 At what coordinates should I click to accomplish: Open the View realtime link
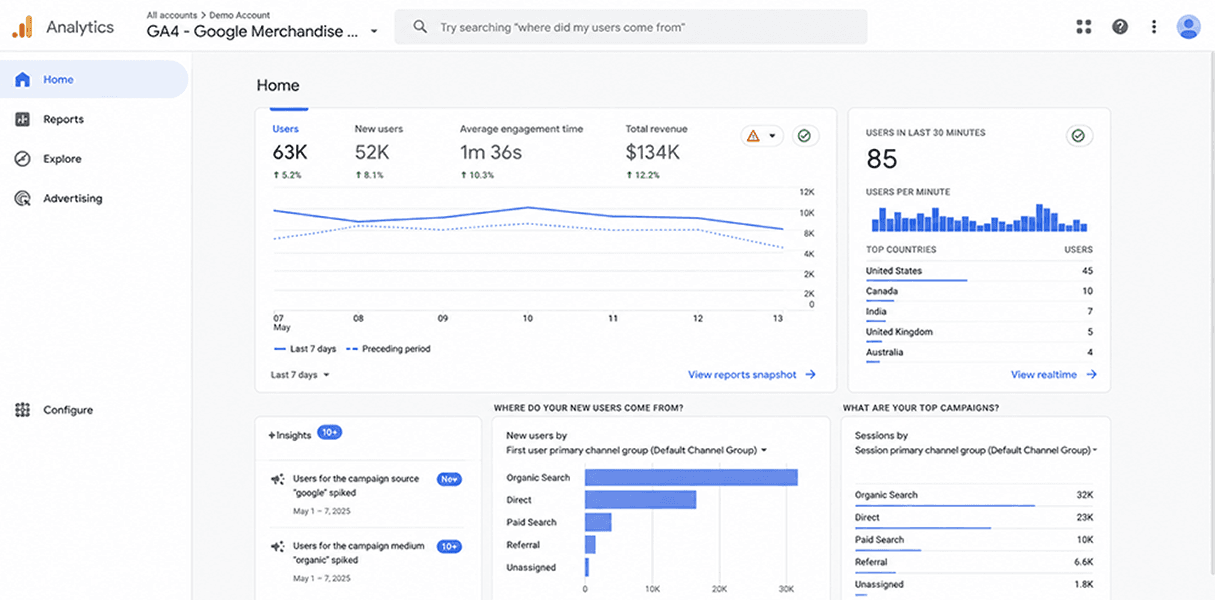point(1054,375)
